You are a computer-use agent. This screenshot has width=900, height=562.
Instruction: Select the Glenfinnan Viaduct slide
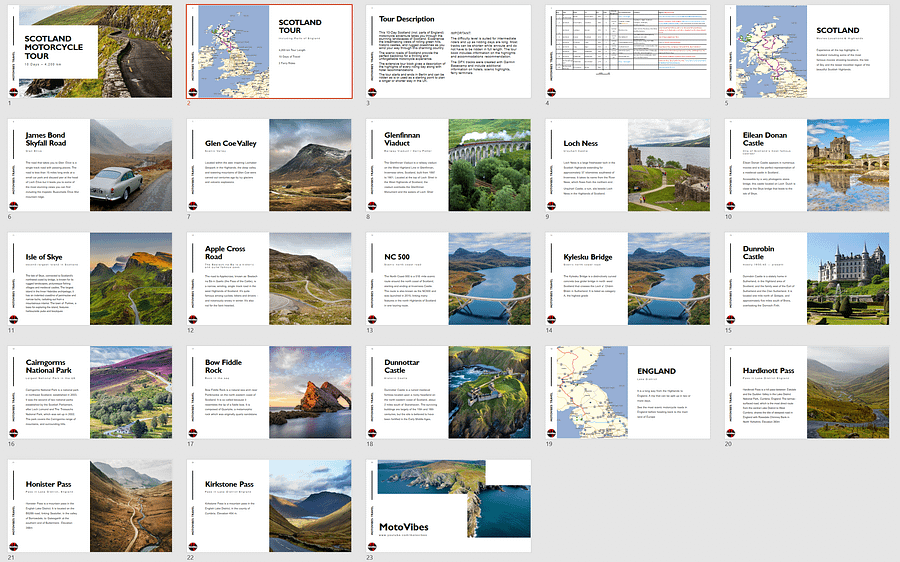tap(448, 165)
